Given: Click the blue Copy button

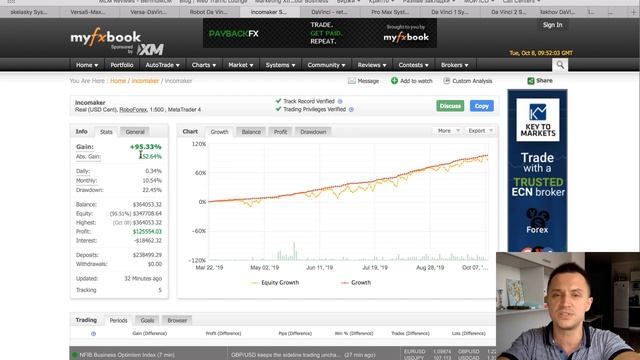Looking at the screenshot, I should (482, 106).
